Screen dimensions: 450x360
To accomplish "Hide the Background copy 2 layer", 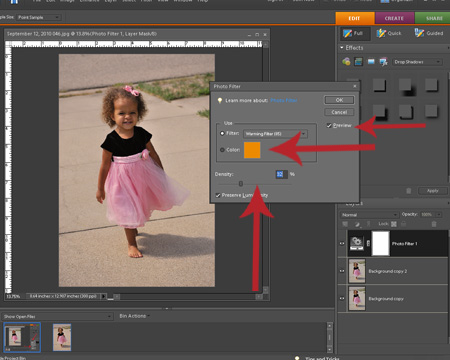I will click(342, 271).
